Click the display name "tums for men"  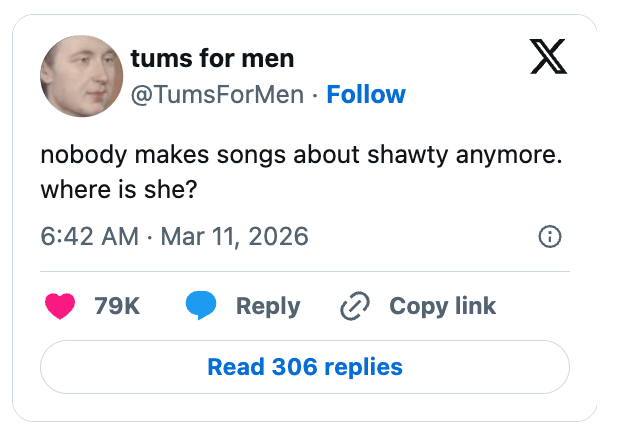[212, 58]
